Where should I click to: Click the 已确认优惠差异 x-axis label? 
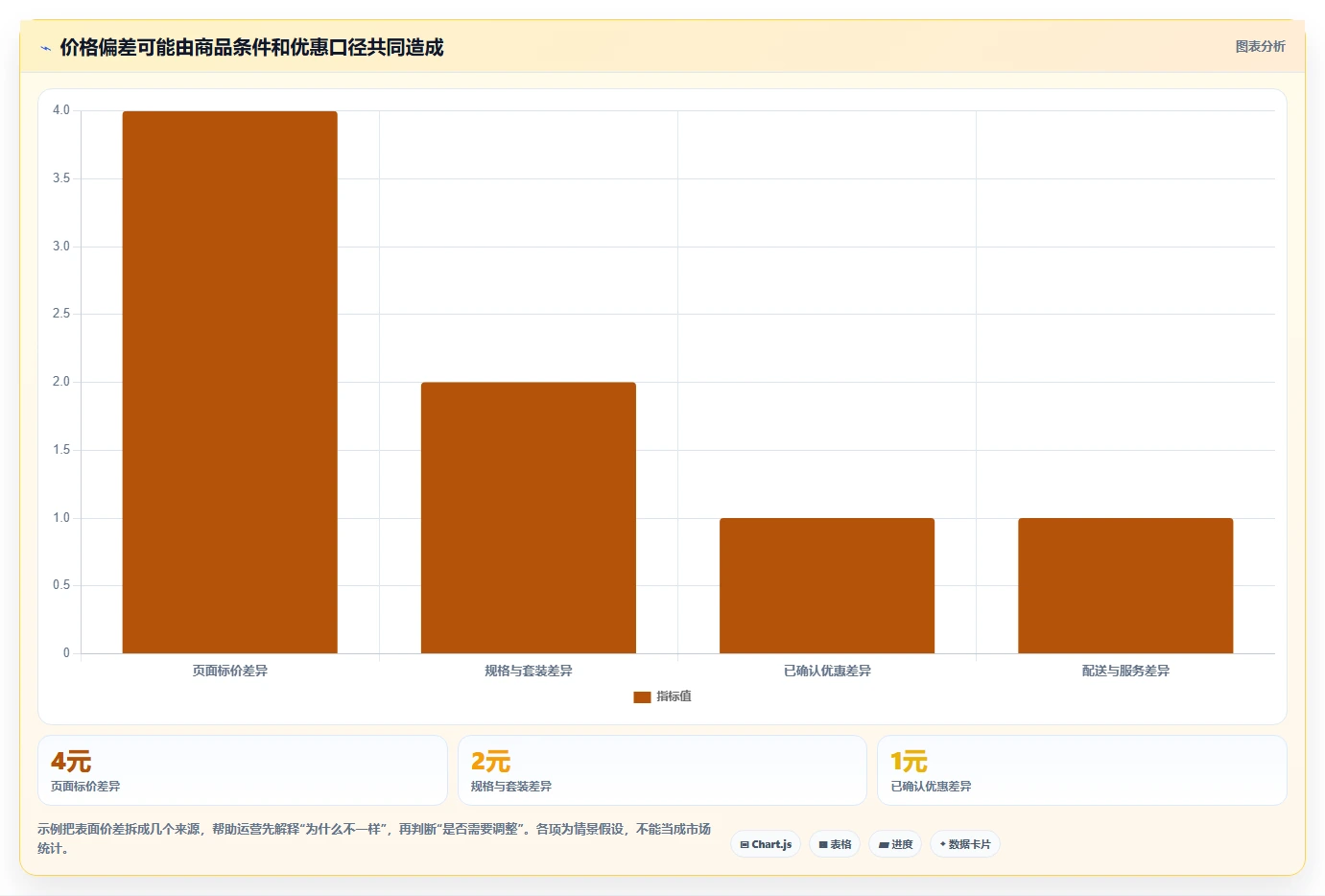(x=827, y=671)
